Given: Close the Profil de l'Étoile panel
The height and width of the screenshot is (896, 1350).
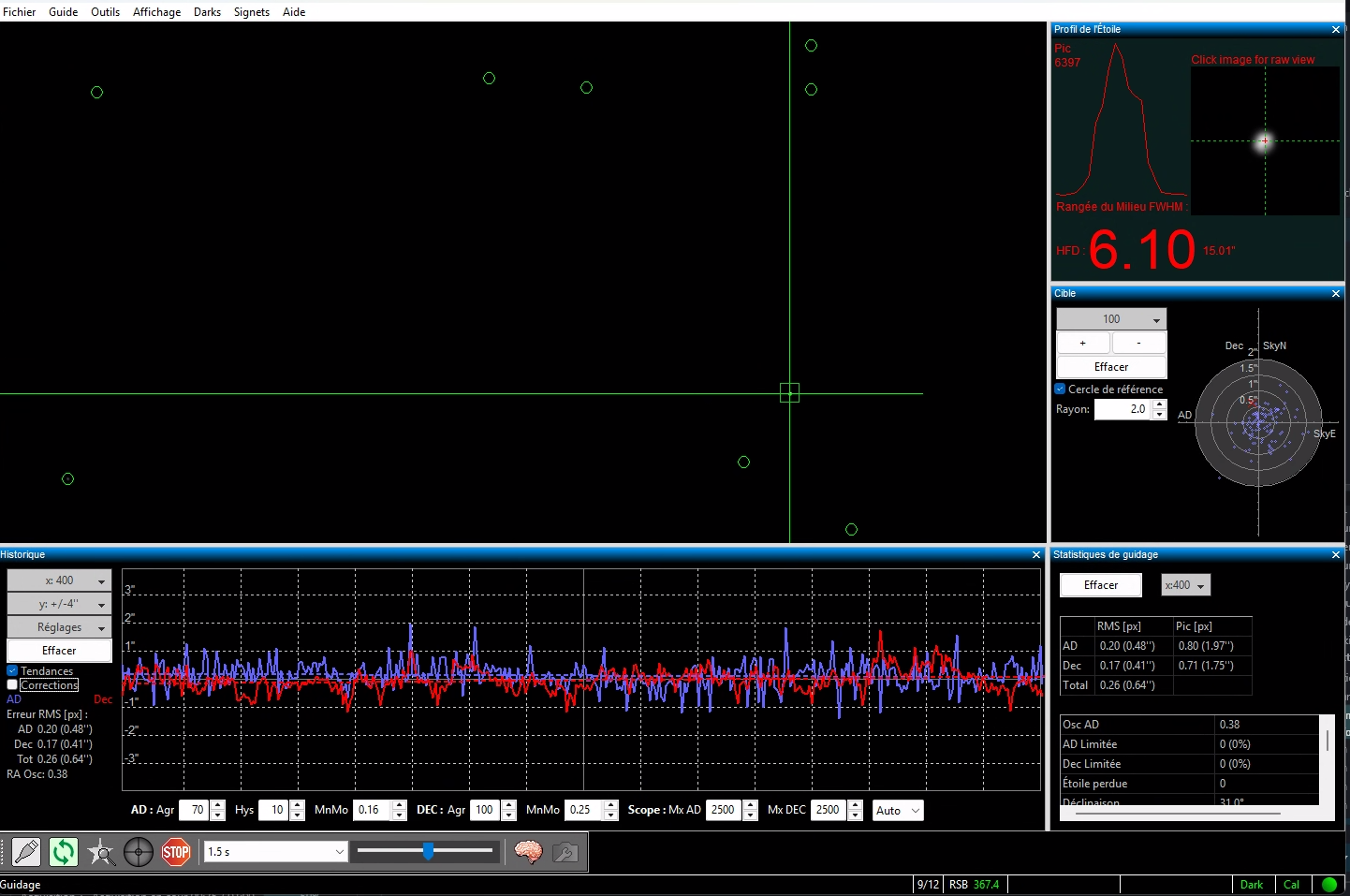Looking at the screenshot, I should pyautogui.click(x=1336, y=30).
